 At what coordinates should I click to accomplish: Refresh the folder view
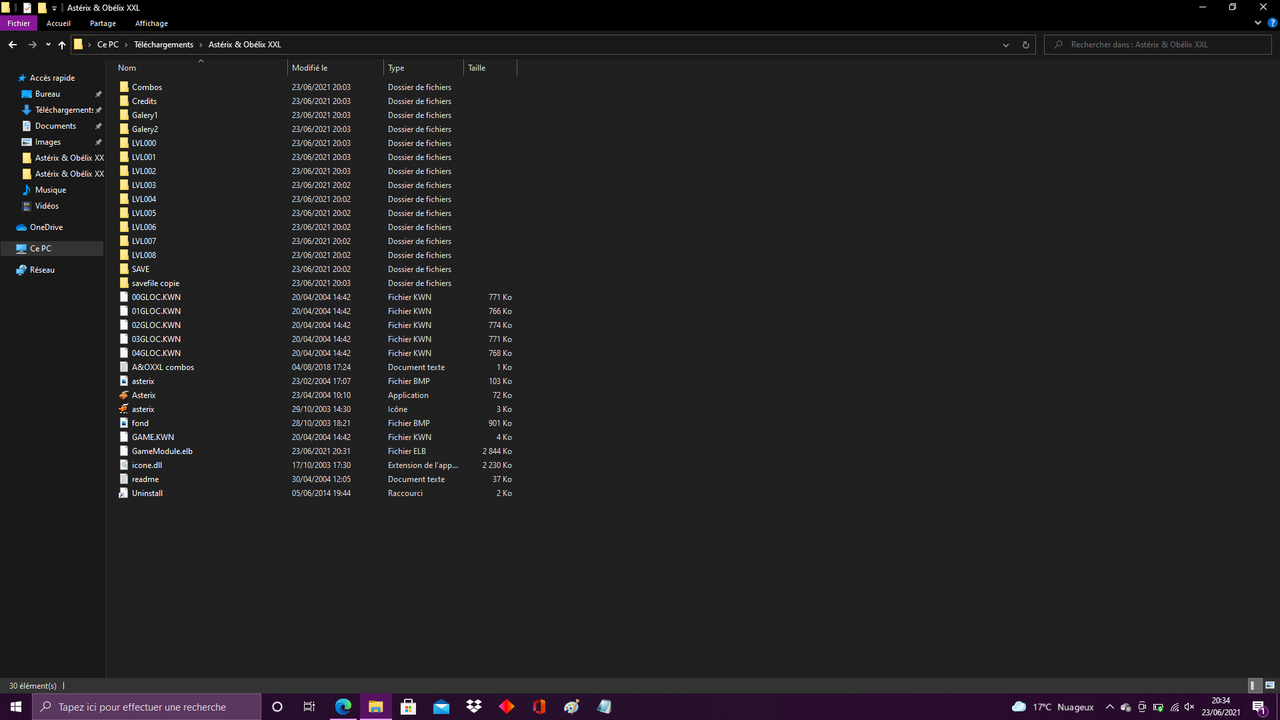[1026, 45]
